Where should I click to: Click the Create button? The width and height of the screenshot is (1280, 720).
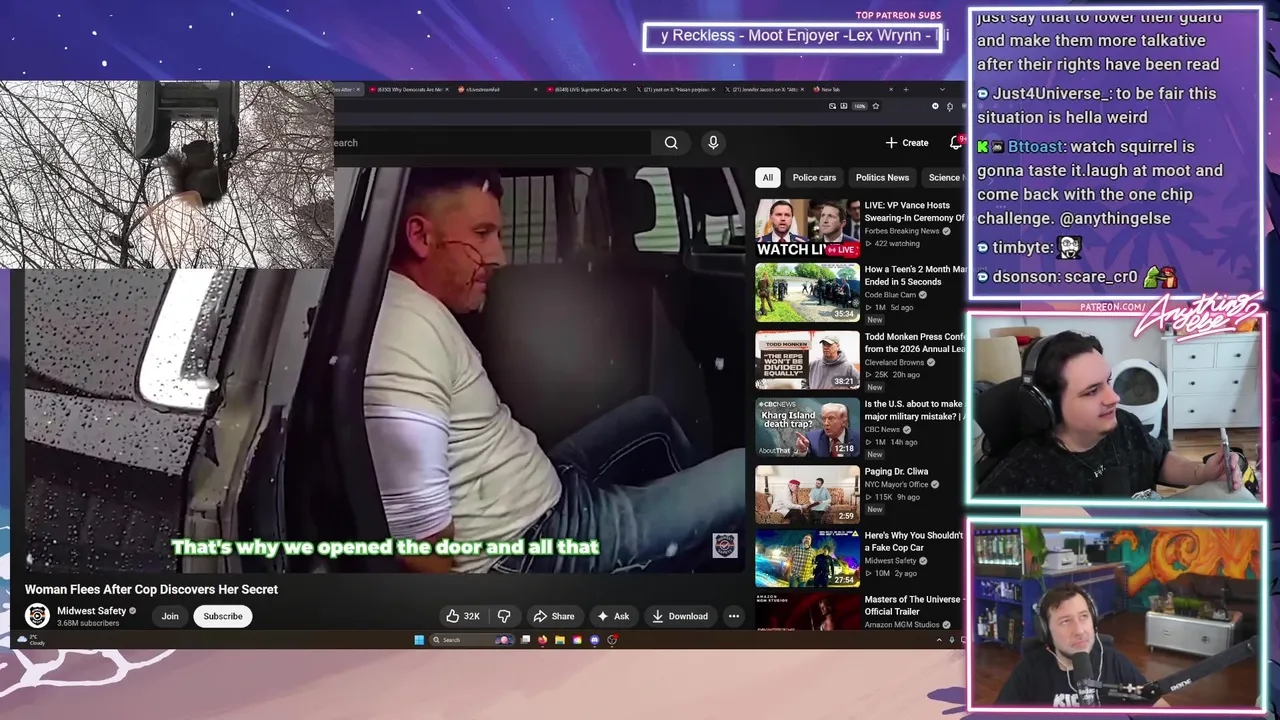(x=907, y=143)
